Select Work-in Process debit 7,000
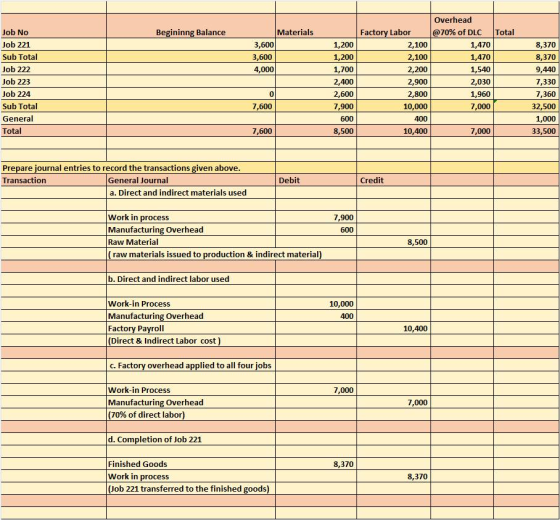 click(316, 390)
